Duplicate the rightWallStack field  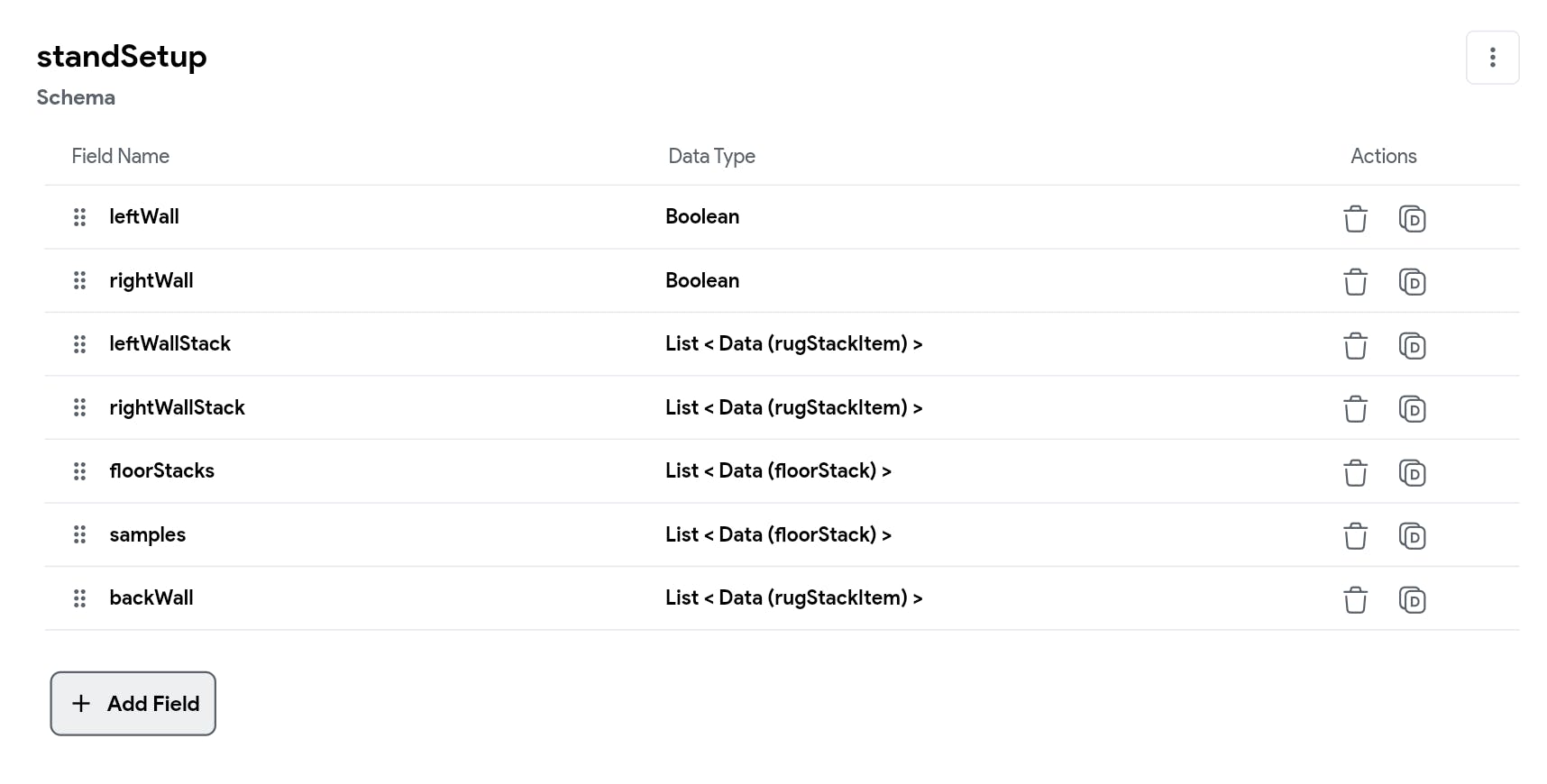(x=1412, y=409)
